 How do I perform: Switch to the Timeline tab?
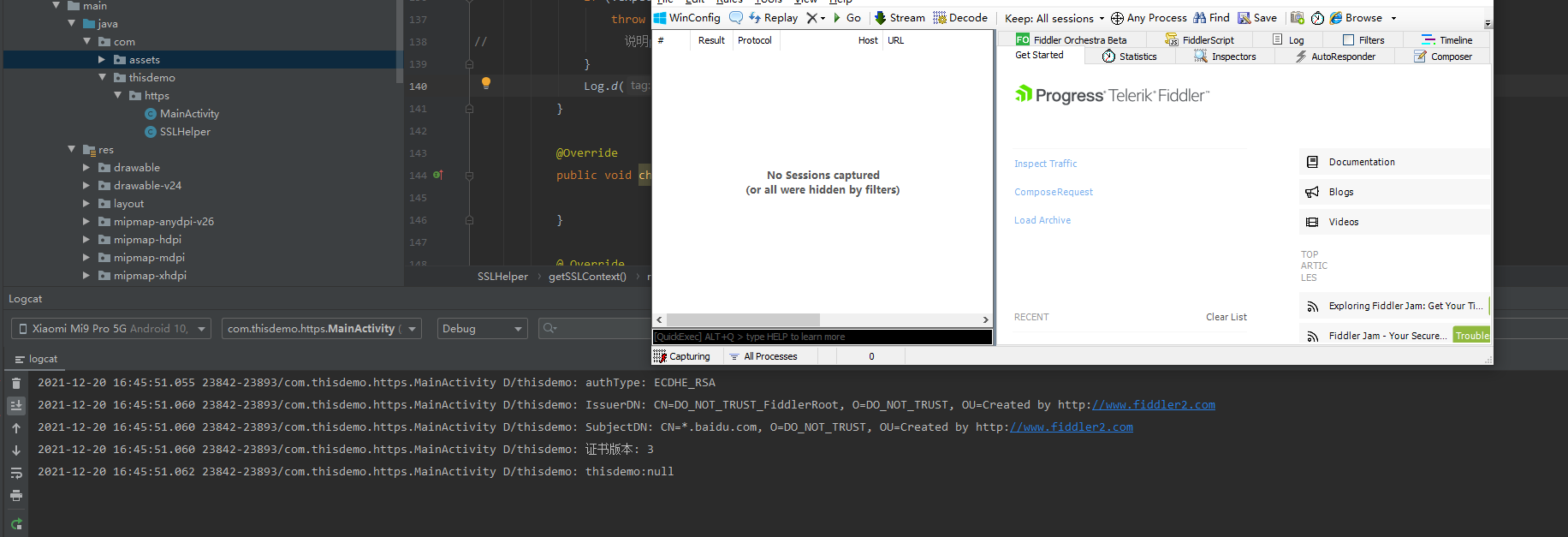pos(1446,39)
